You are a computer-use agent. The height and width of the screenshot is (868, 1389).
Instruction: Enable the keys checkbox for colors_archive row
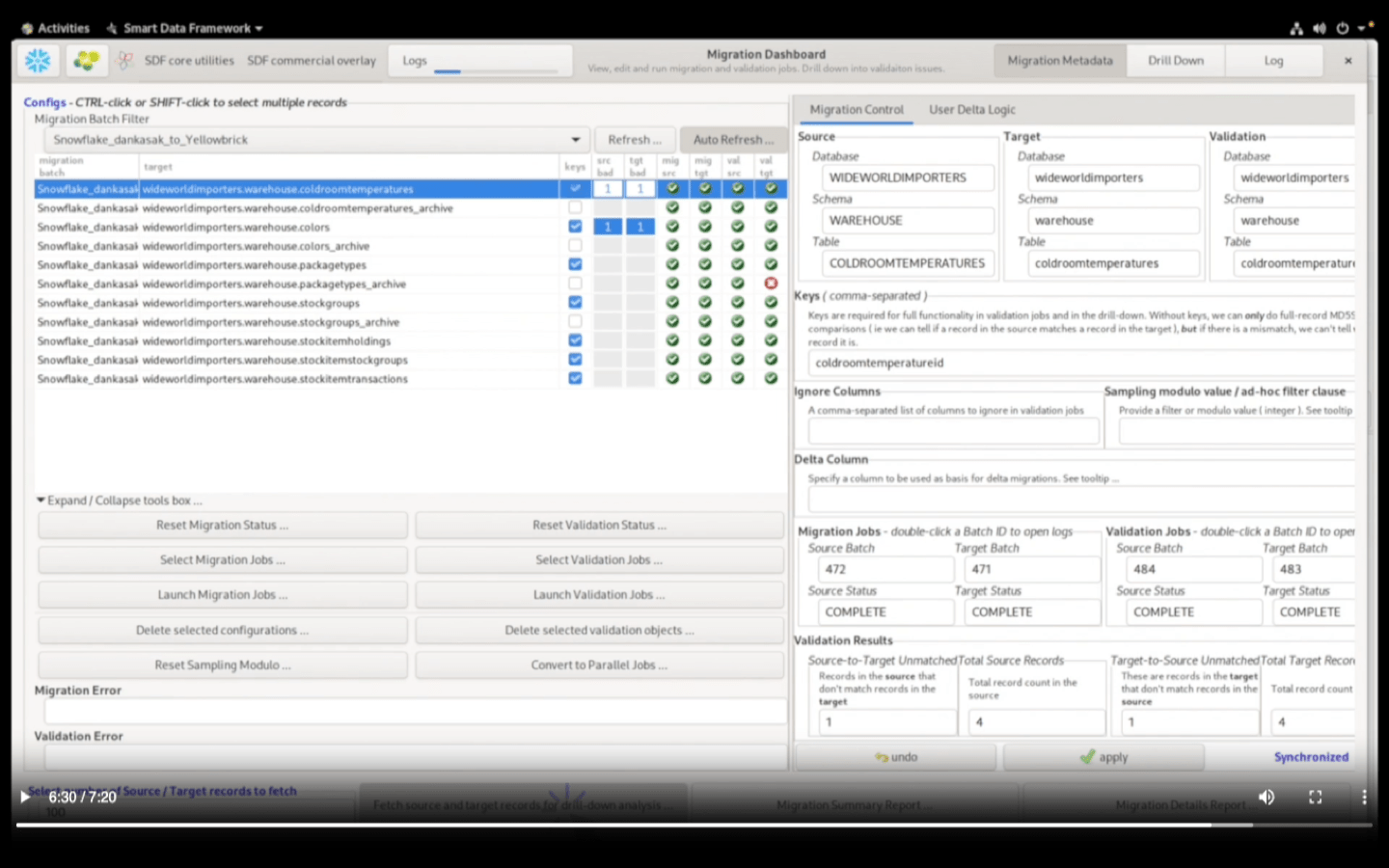tap(575, 246)
